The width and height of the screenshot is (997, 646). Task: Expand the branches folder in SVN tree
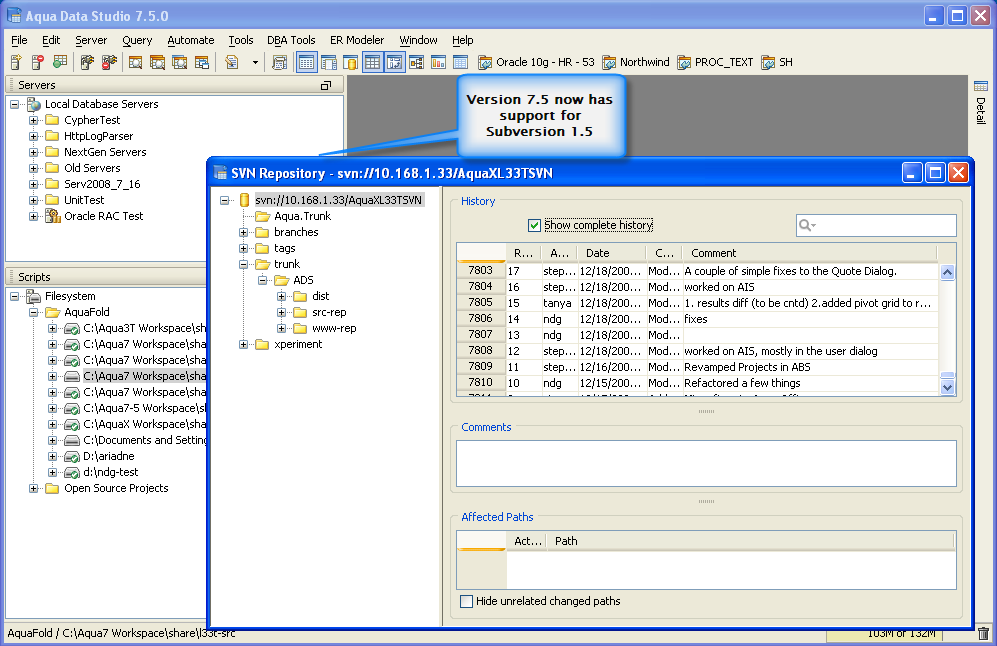click(244, 233)
